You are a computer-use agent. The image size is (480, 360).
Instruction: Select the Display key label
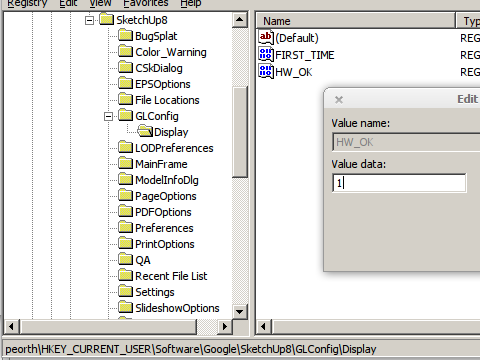(171, 132)
